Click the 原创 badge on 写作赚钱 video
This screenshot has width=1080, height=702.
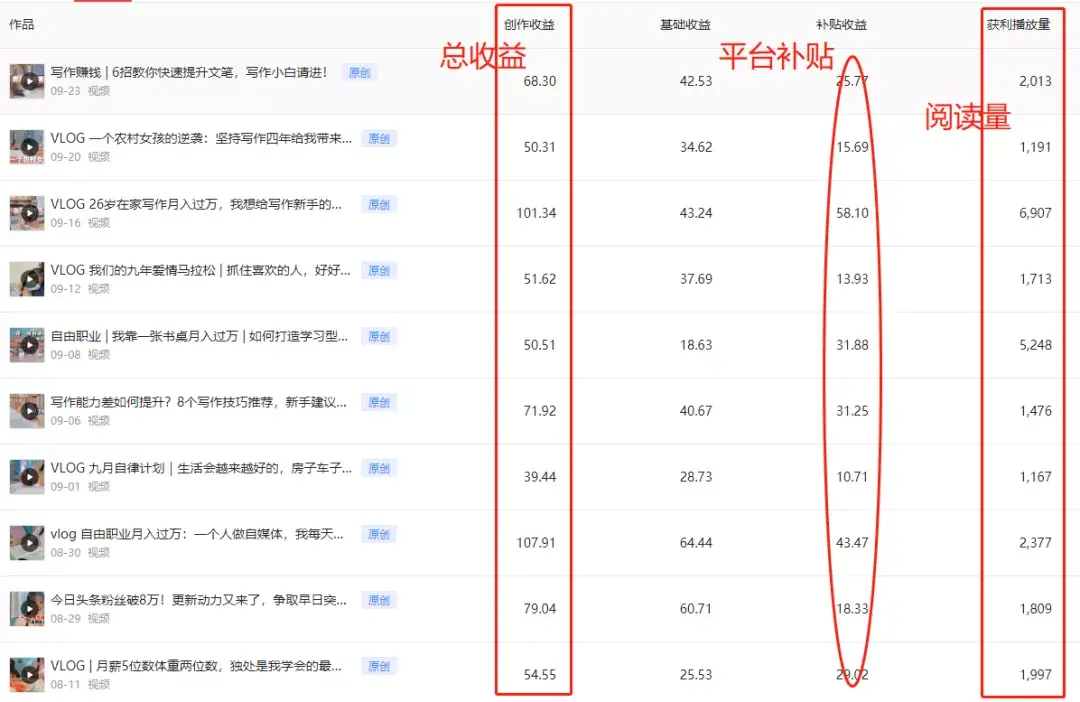[x=360, y=71]
